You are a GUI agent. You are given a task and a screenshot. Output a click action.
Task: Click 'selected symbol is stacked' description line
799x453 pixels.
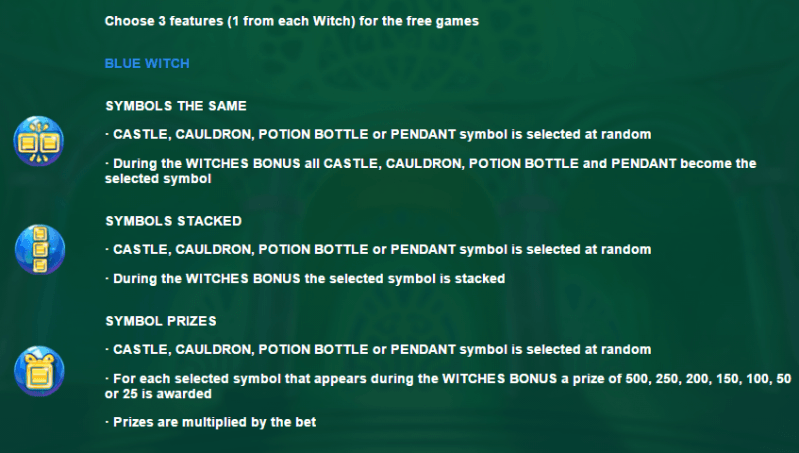coord(305,279)
